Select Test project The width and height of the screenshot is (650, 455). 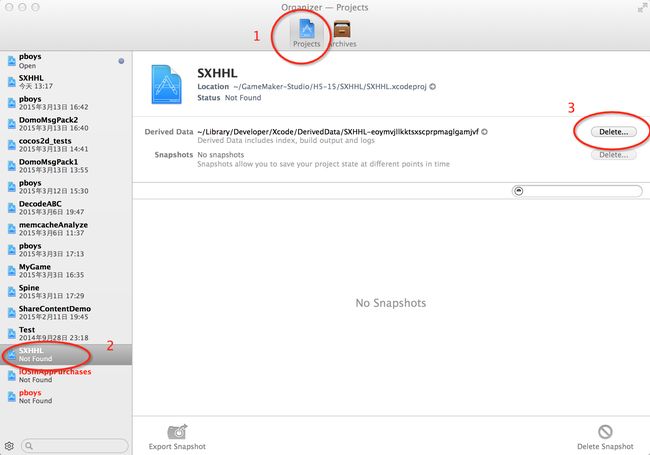[66, 334]
